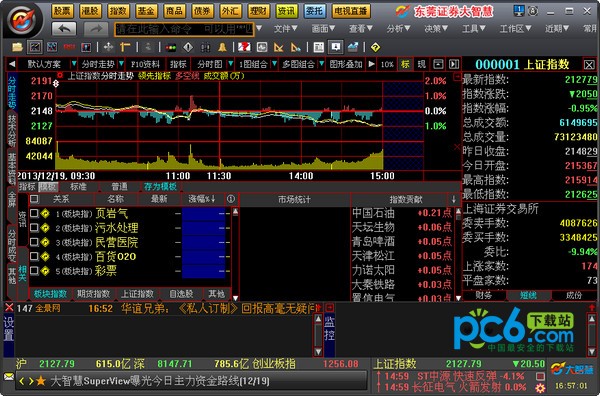Viewport: 600px width, 396px height.
Task: Expand the 1图组合 dropdown arrow
Action: coord(274,64)
